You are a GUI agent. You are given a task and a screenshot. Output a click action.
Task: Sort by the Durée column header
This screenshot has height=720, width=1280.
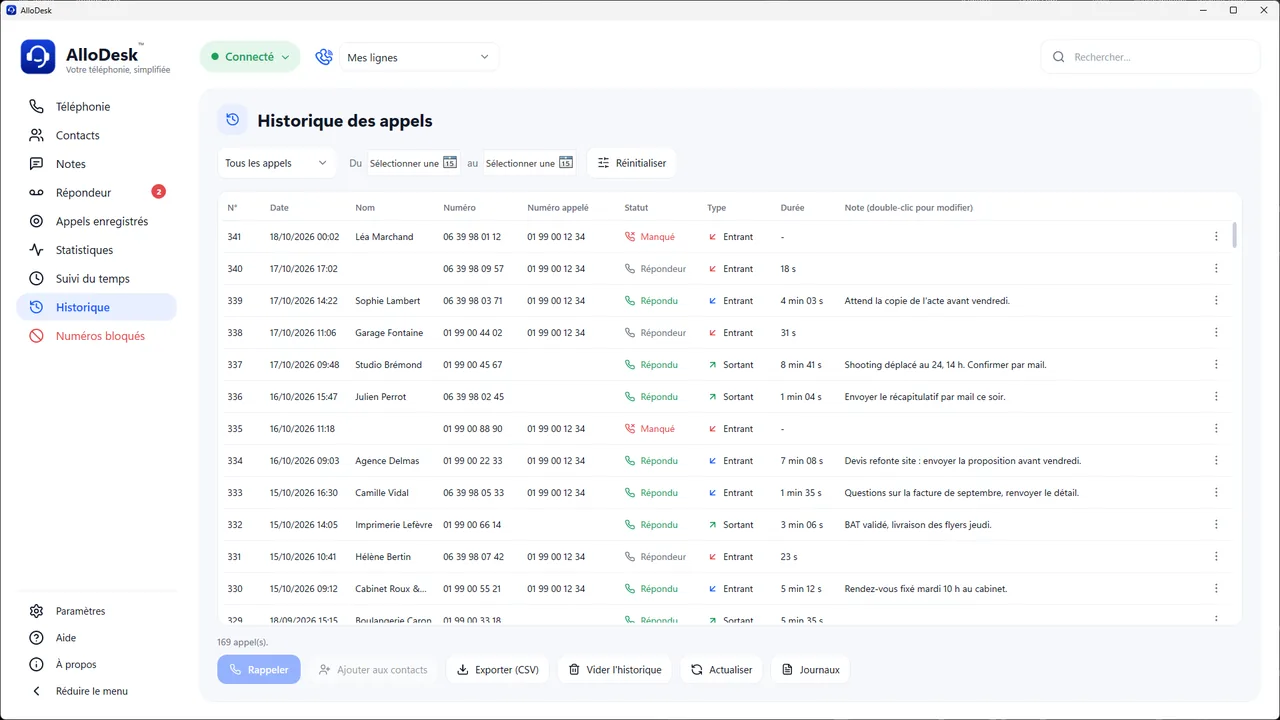pyautogui.click(x=792, y=208)
